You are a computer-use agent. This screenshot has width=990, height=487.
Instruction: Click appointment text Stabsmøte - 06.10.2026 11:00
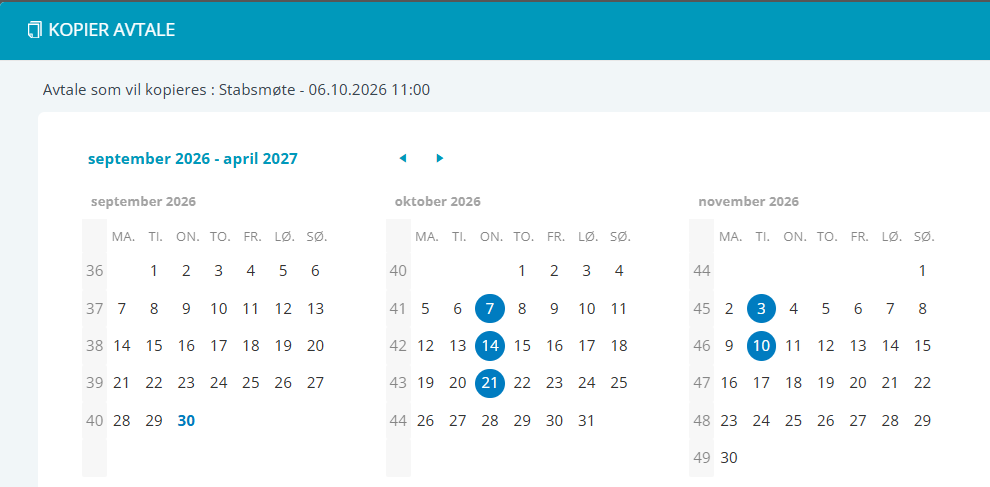325,90
